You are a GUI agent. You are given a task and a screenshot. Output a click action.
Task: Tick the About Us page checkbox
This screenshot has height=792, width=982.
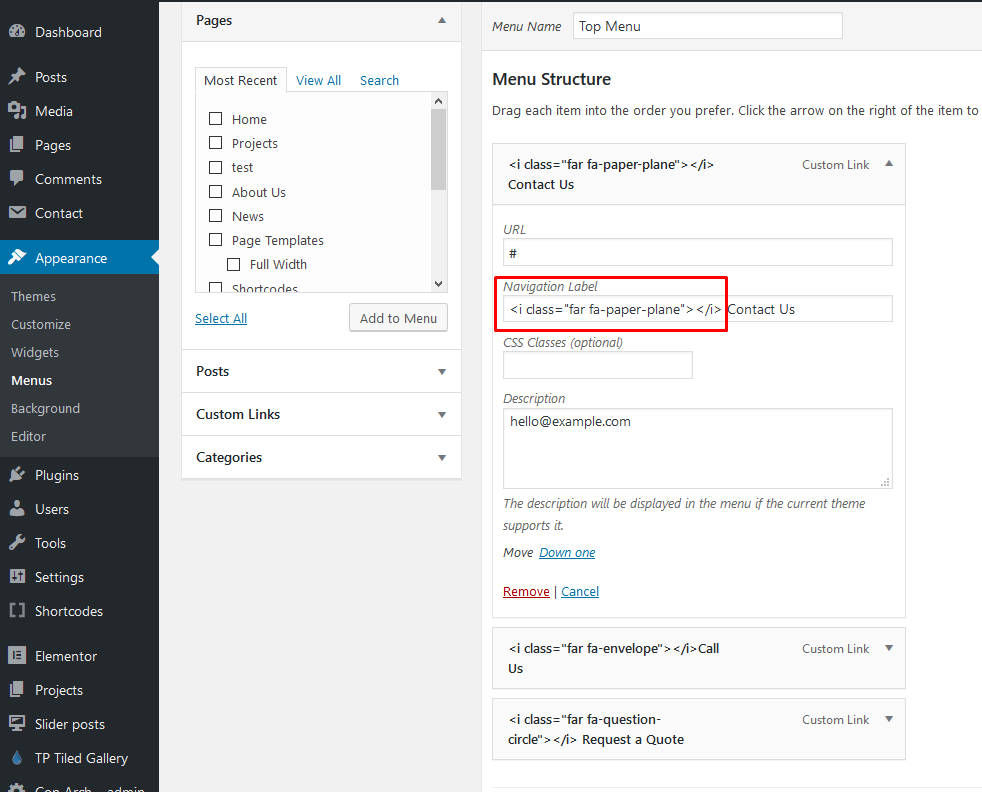pyautogui.click(x=215, y=192)
